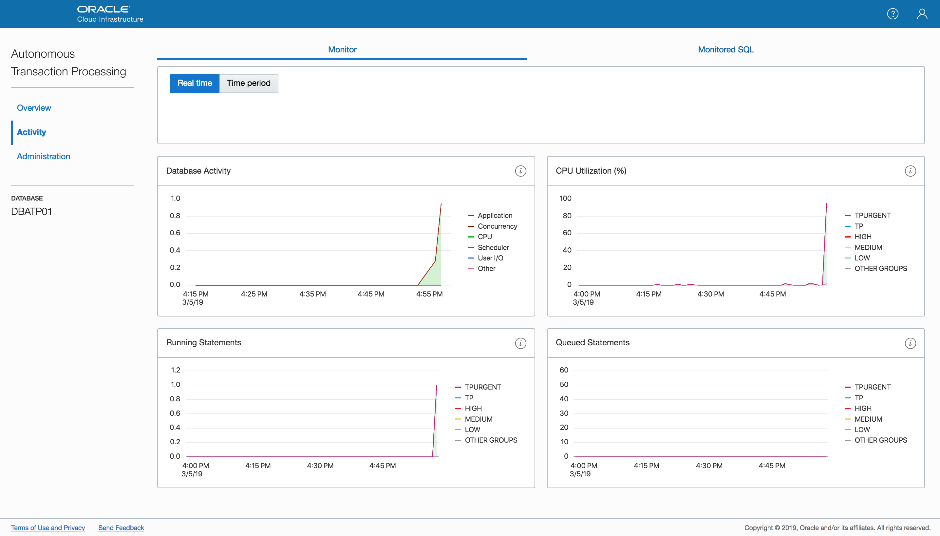Toggle TPURGENT legend in CPU Utilization chart
Viewport: 940px width, 536px height.
pyautogui.click(x=872, y=216)
